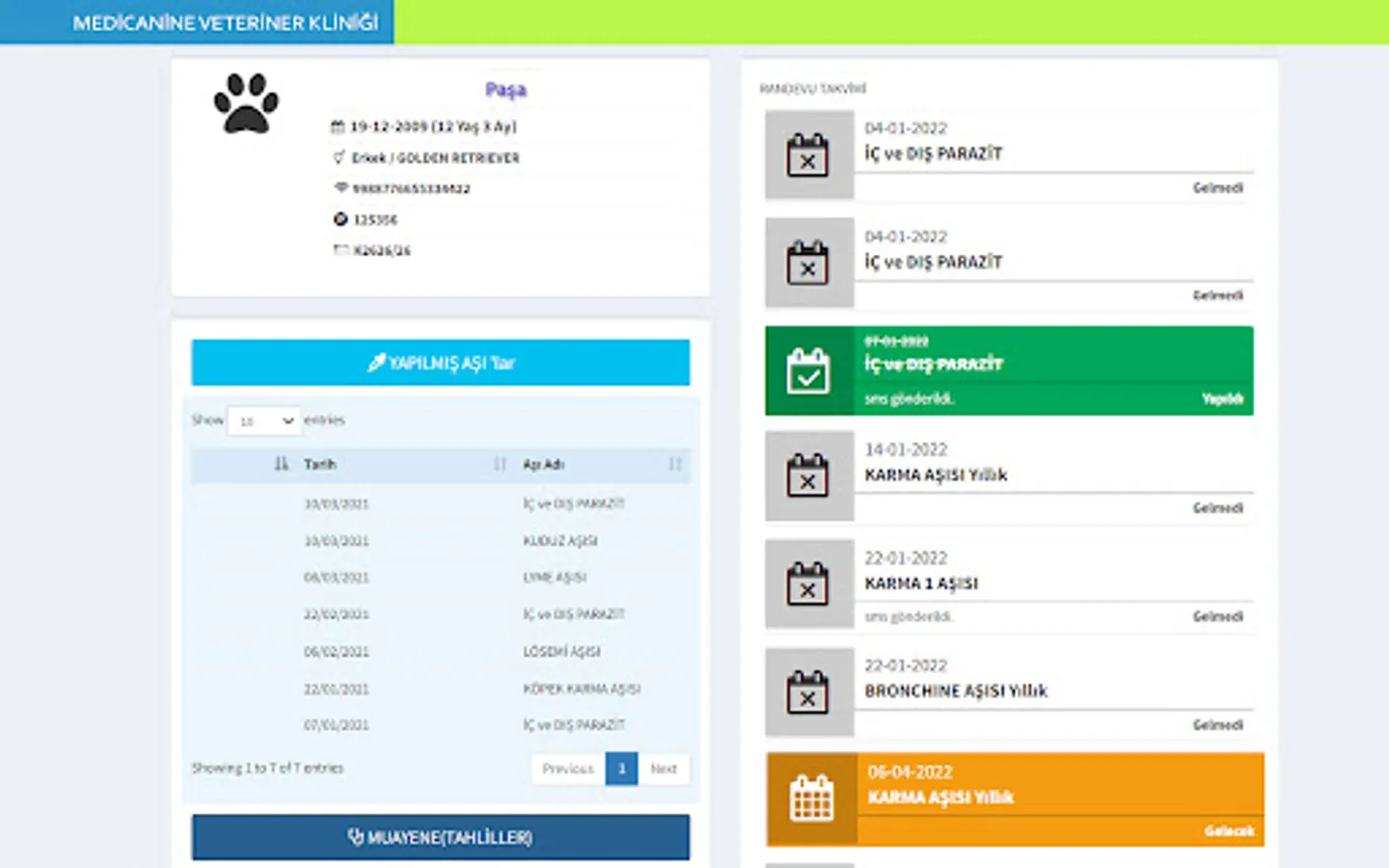Select the KUDUZ AŞISI table row

441,541
